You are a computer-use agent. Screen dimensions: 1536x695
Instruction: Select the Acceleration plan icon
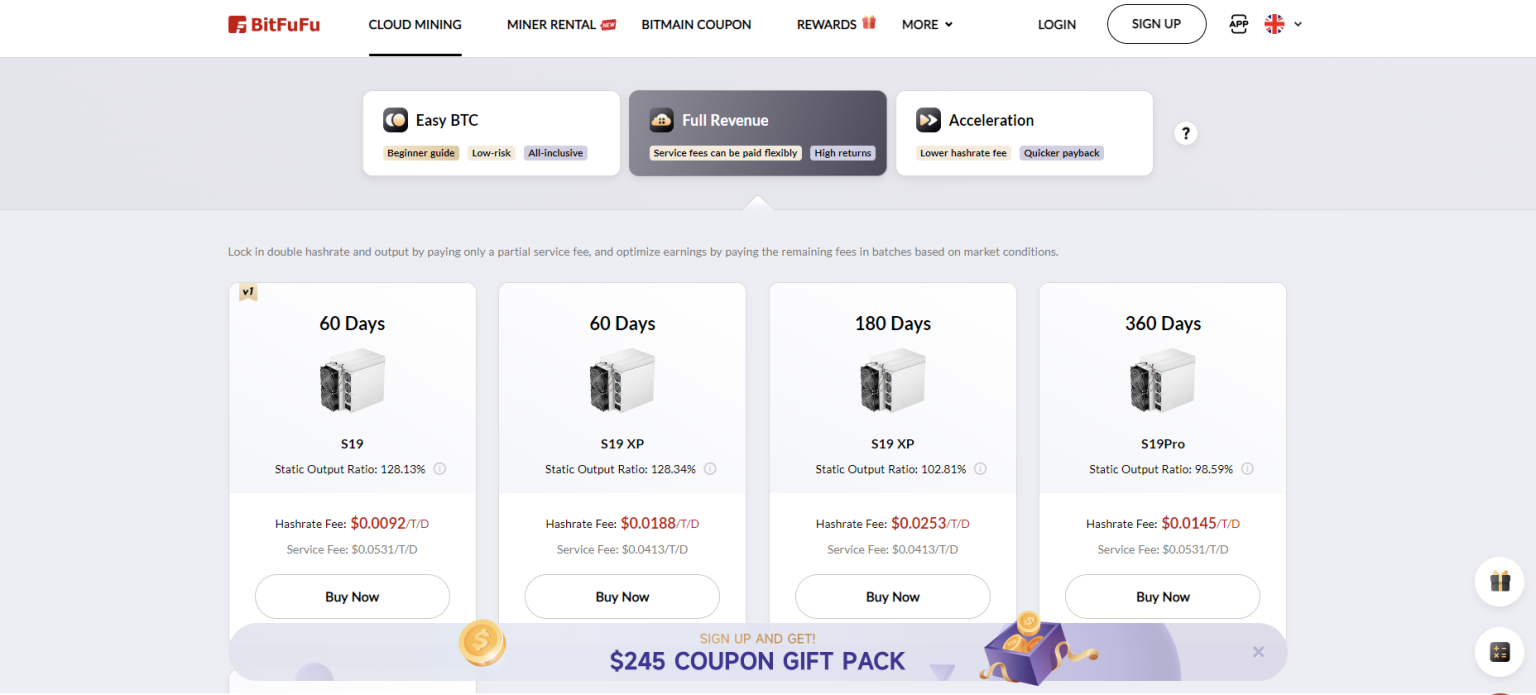928,119
